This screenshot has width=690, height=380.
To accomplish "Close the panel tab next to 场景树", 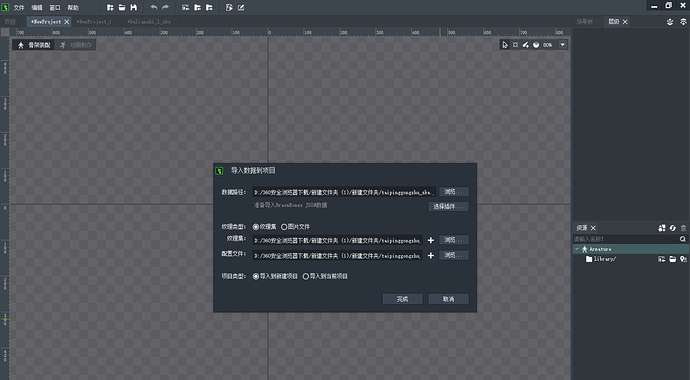I will click(x=625, y=22).
